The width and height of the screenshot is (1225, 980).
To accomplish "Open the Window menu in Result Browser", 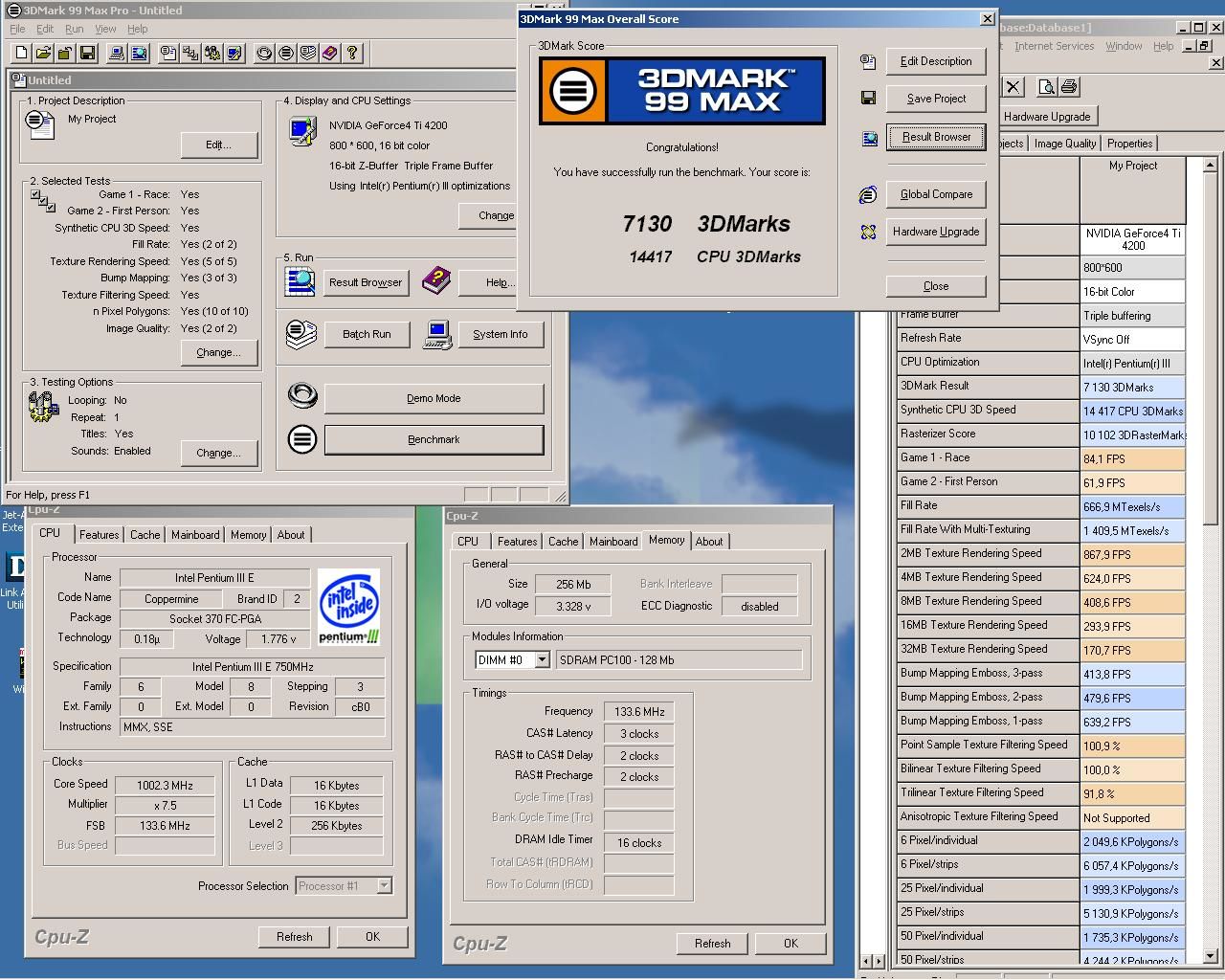I will (1124, 46).
